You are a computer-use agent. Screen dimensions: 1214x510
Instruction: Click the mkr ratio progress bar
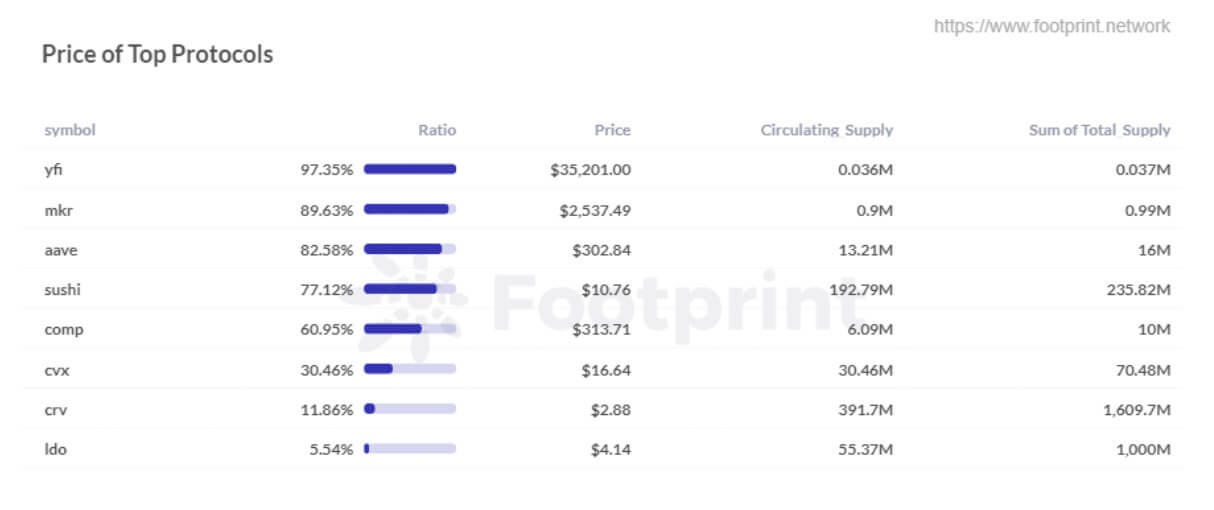point(410,210)
